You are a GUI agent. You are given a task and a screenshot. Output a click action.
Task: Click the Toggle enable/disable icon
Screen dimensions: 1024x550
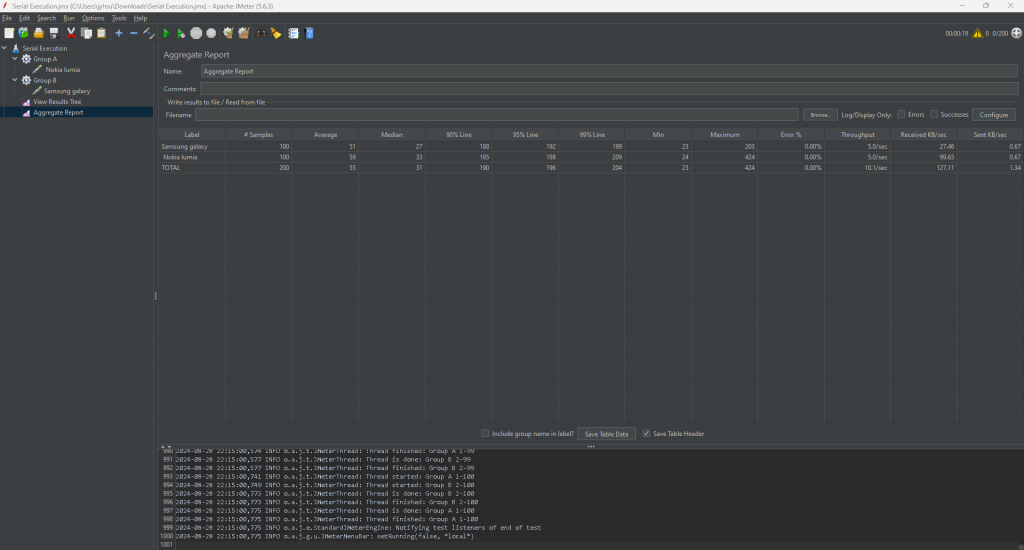[x=149, y=33]
